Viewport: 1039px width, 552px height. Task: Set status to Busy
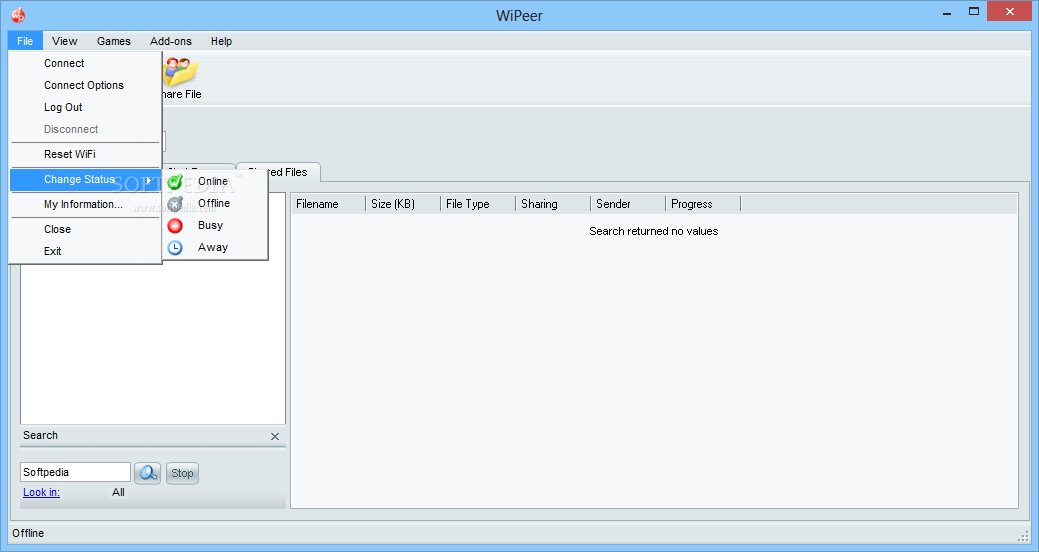(x=215, y=225)
